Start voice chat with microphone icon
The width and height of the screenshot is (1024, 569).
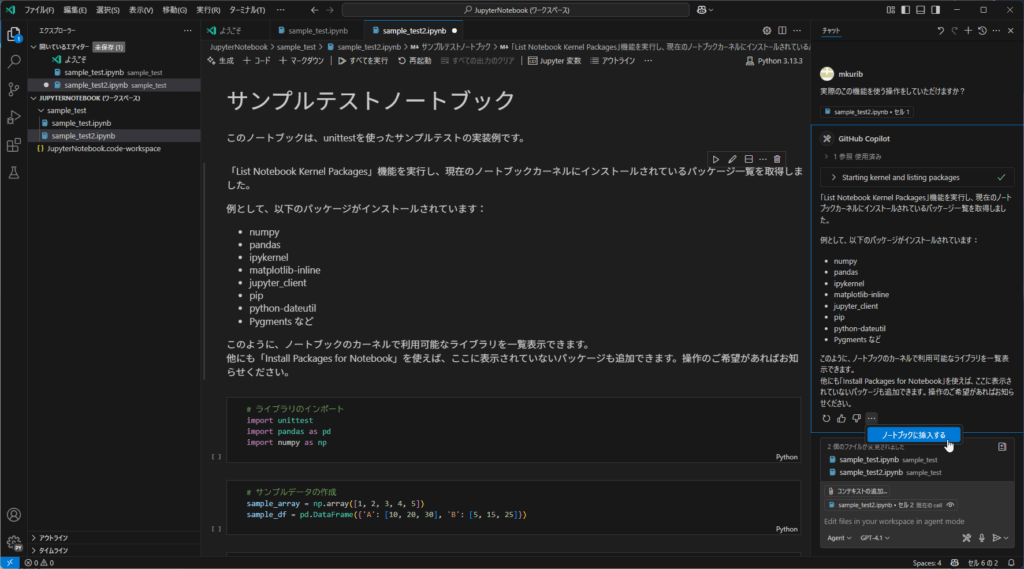[x=982, y=538]
